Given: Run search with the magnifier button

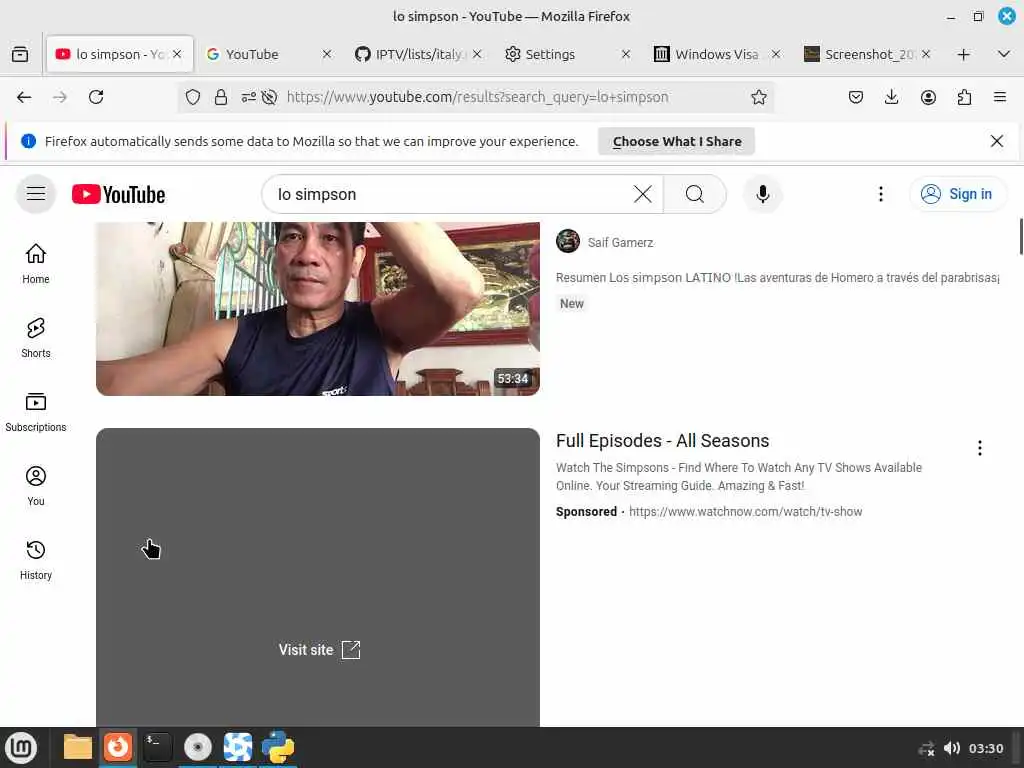Looking at the screenshot, I should click(x=695, y=194).
